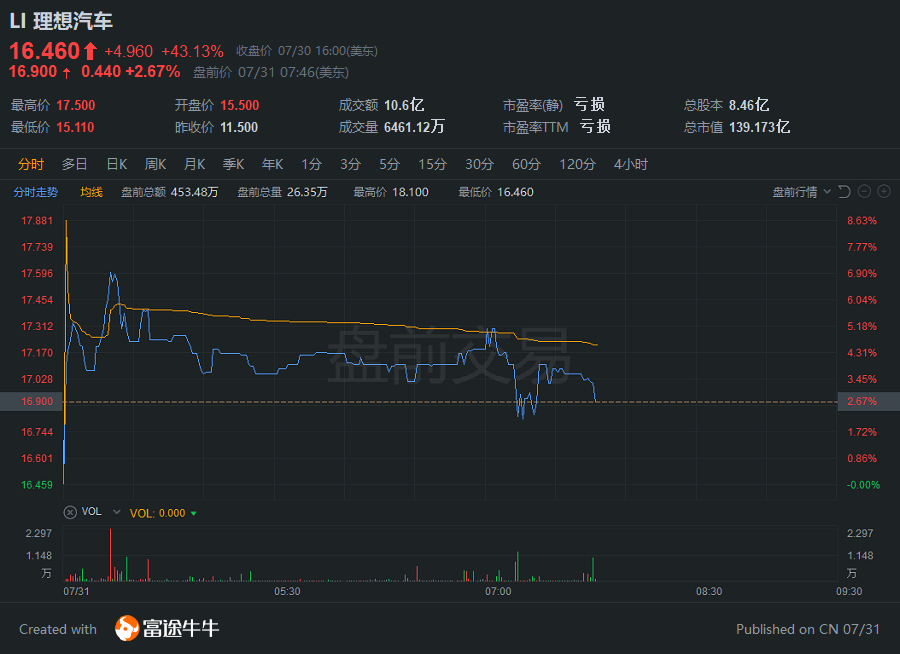The image size is (900, 654).
Task: Click the 17.881 top price axis label
Action: 37,220
